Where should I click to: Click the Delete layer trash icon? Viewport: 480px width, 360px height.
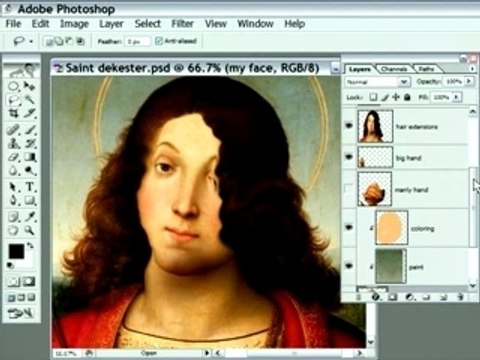point(461,297)
